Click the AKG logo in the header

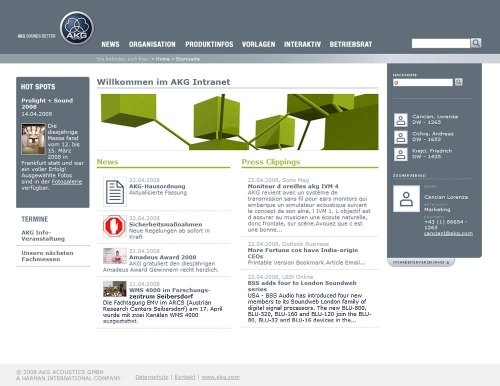[77, 28]
